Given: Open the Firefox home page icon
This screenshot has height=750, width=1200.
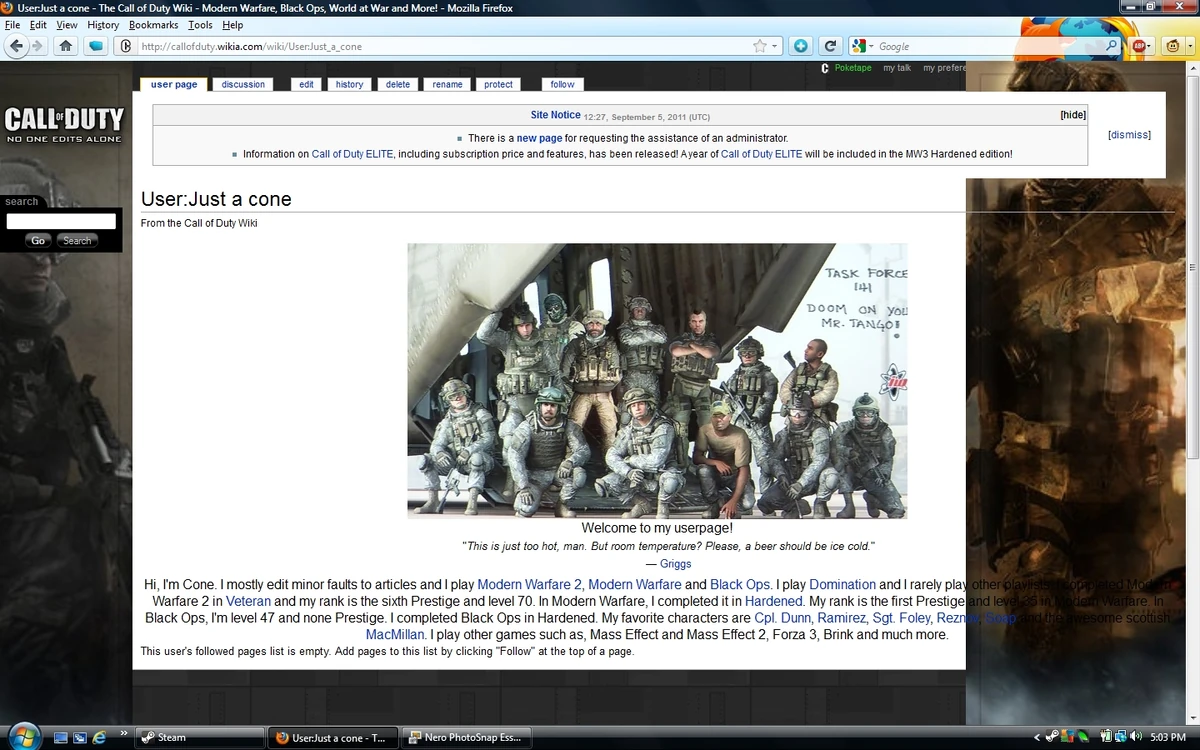Looking at the screenshot, I should 66,46.
